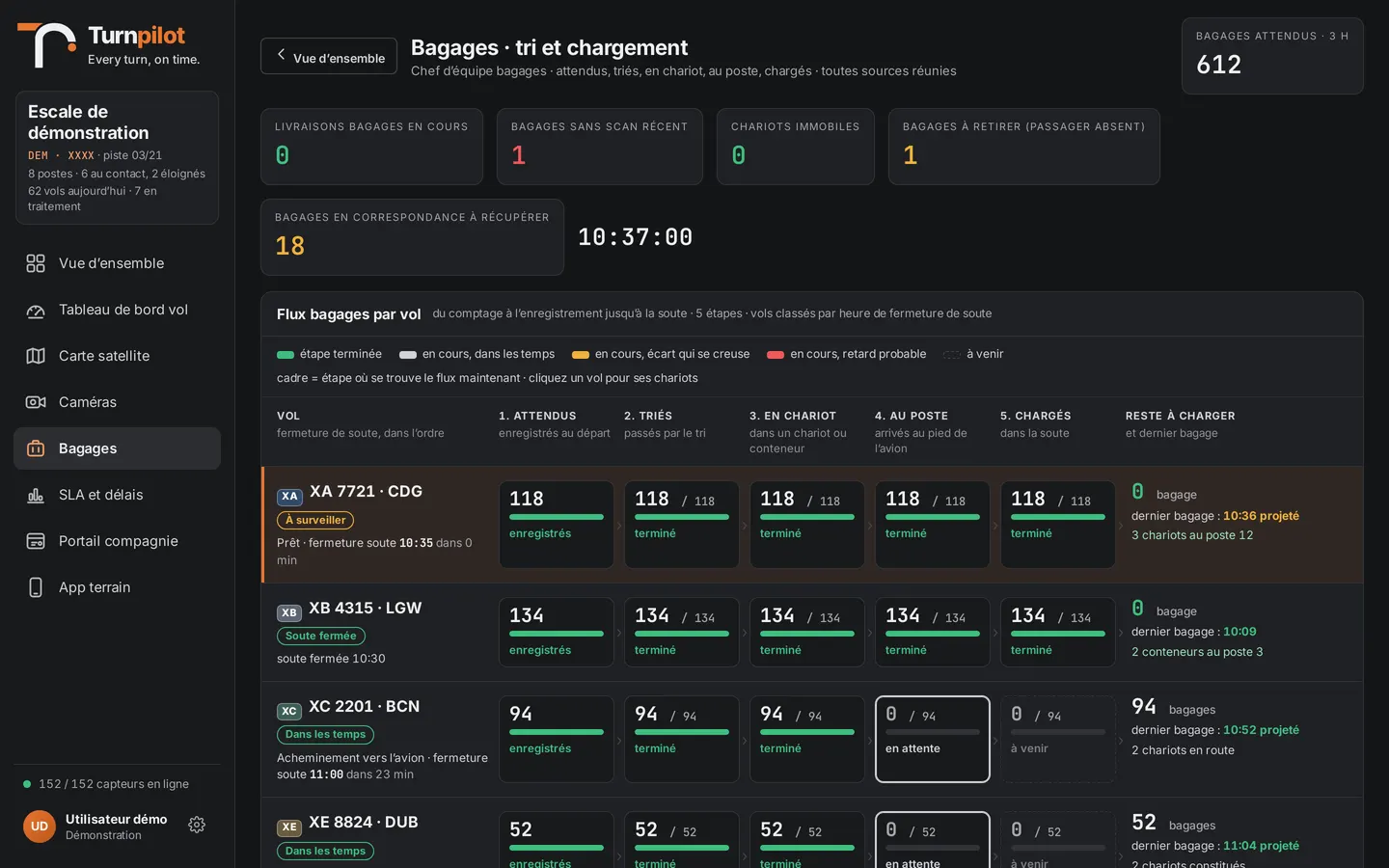The height and width of the screenshot is (868, 1389).
Task: Click the XE airline badge icon
Action: tap(288, 827)
